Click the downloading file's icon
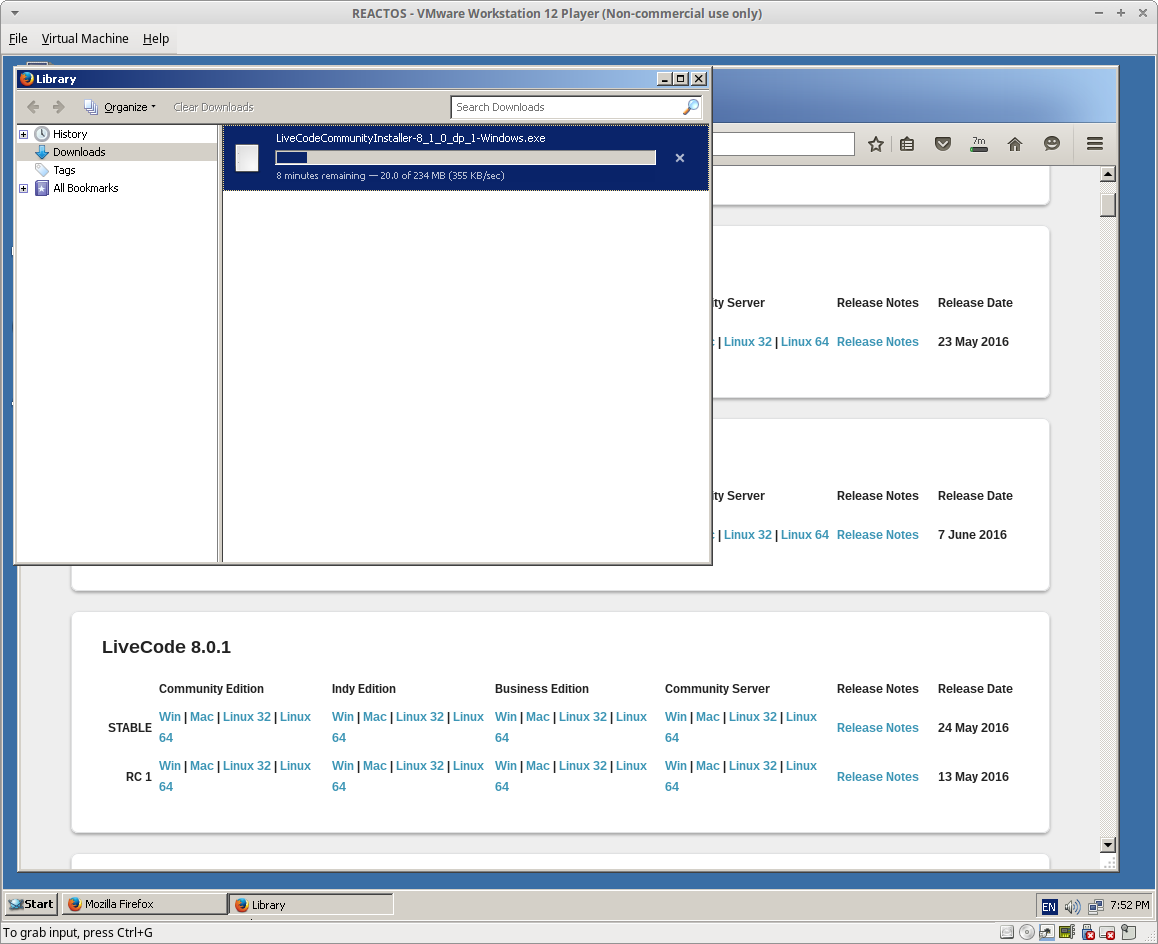 pyautogui.click(x=247, y=158)
